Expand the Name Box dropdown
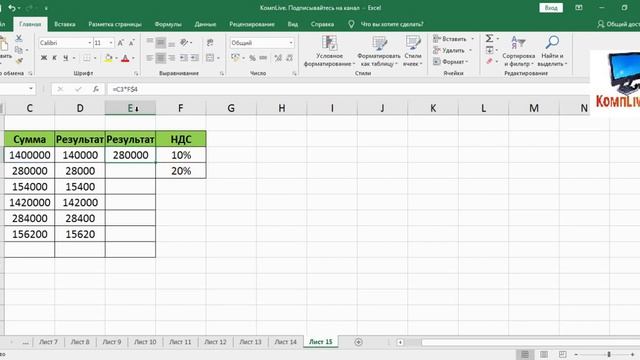Screen dimensions: 640x360 (x=31, y=89)
